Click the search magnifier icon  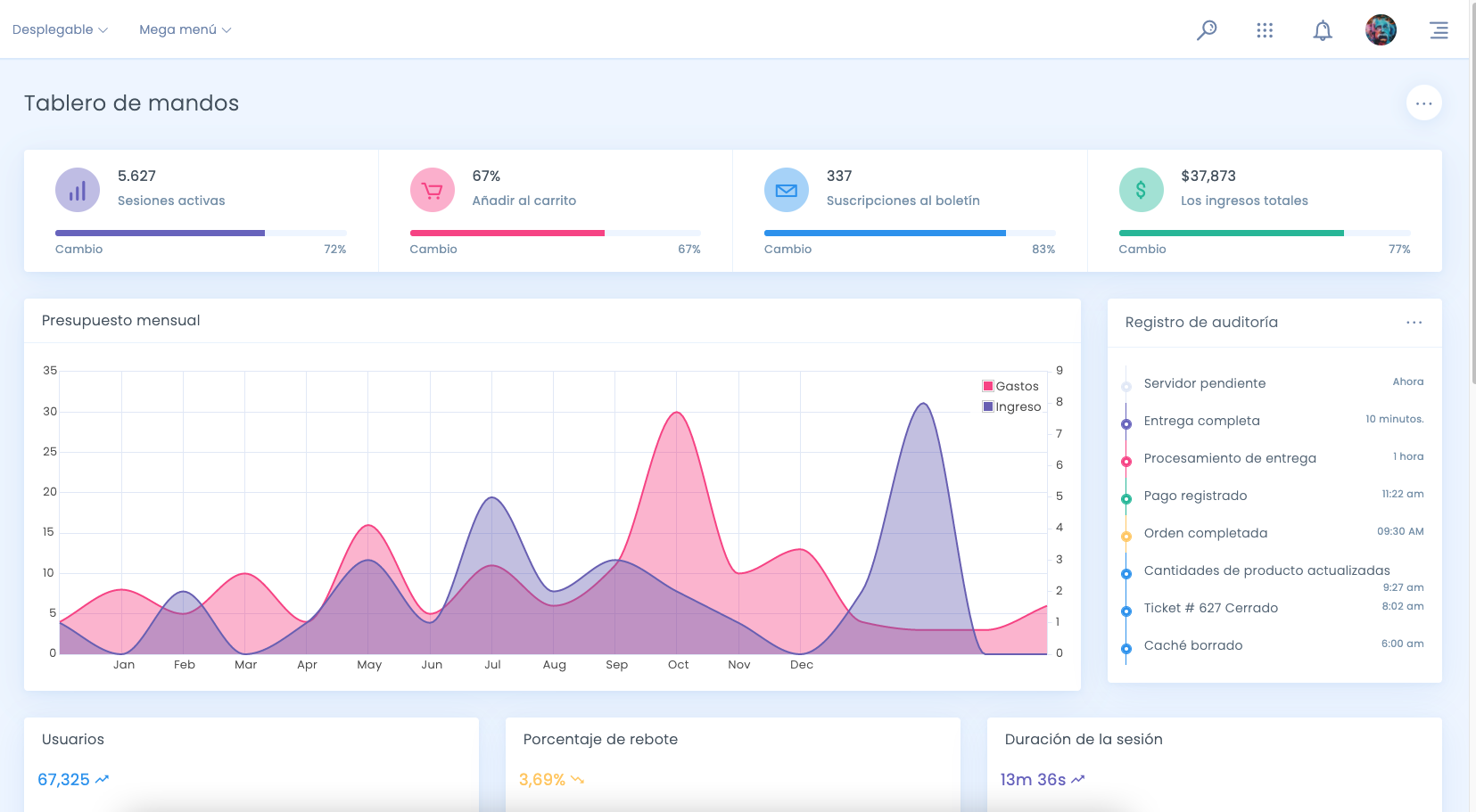[1206, 30]
